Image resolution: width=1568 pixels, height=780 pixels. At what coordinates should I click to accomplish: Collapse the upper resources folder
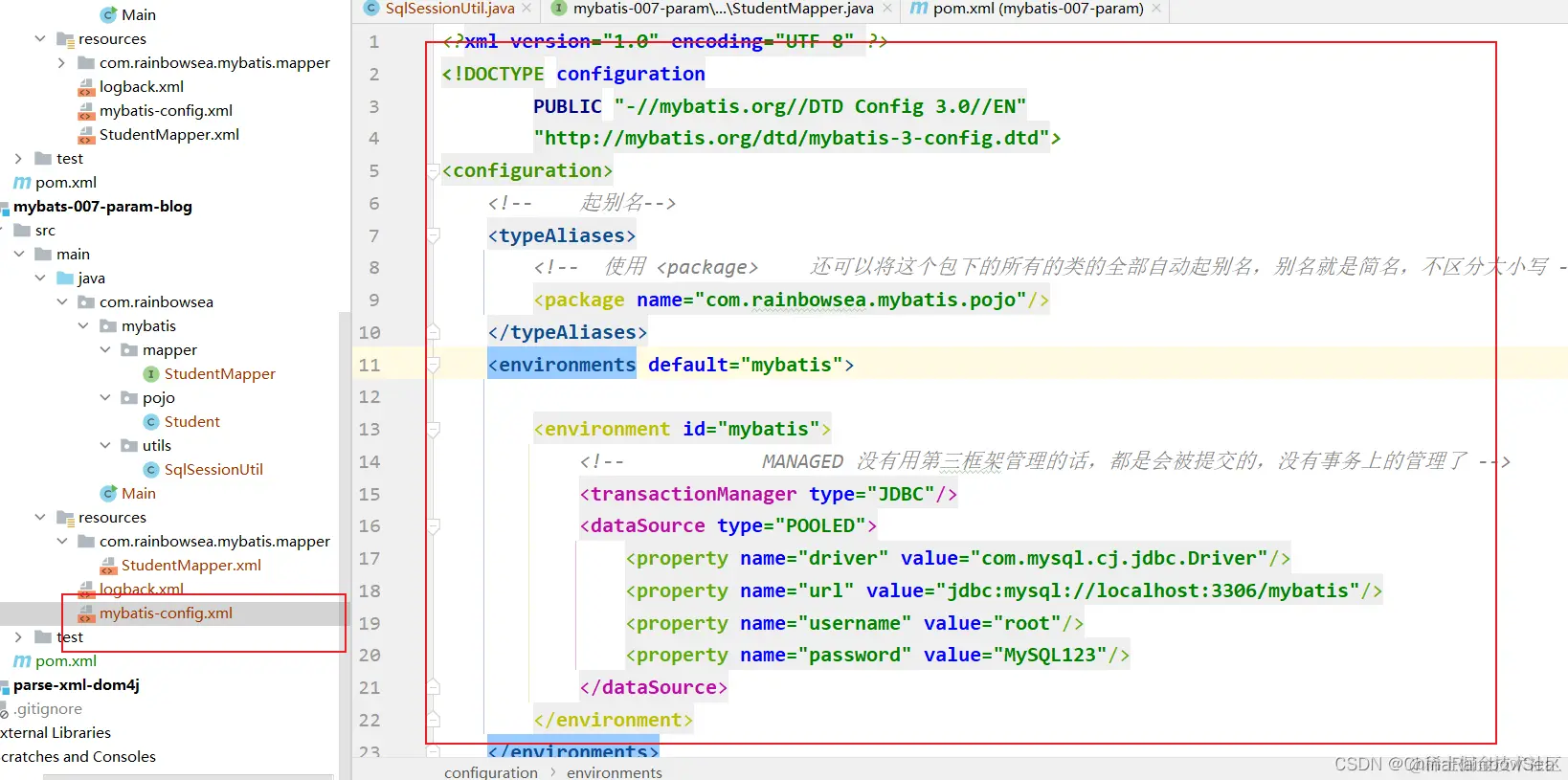(x=39, y=38)
